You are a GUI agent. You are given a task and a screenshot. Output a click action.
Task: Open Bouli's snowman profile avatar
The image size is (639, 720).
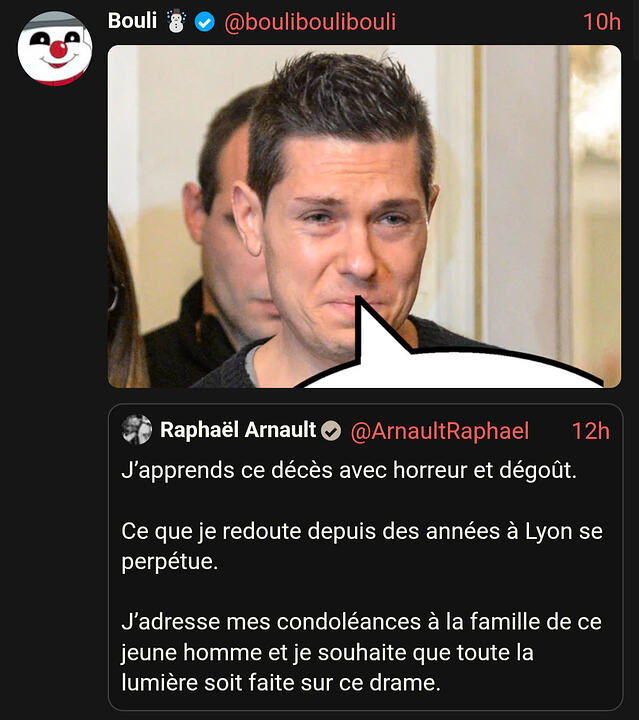point(55,48)
